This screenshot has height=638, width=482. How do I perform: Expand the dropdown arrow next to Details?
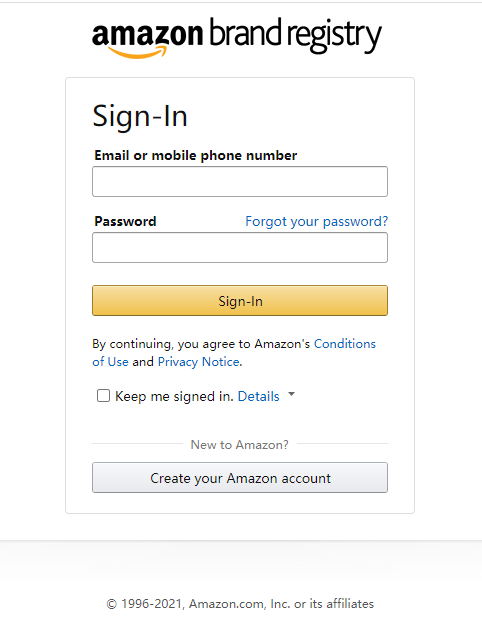(x=291, y=394)
